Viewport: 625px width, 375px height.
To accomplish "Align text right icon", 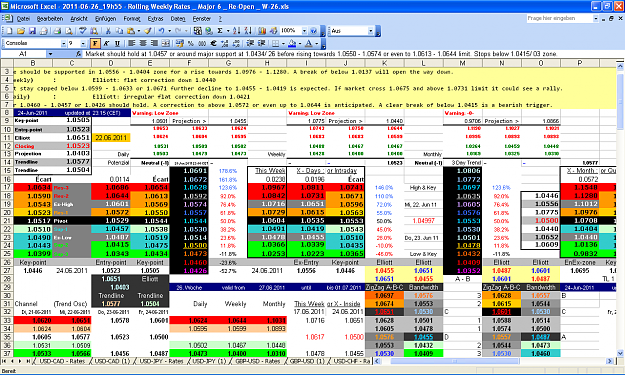I will (154, 43).
